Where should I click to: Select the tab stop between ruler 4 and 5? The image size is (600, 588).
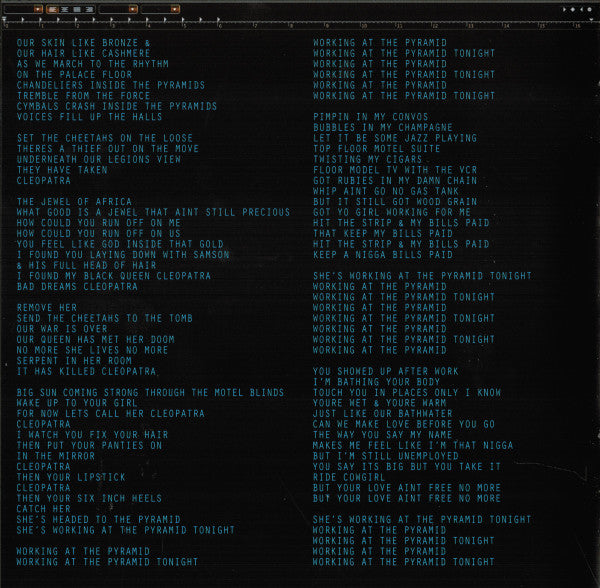coord(165,20)
